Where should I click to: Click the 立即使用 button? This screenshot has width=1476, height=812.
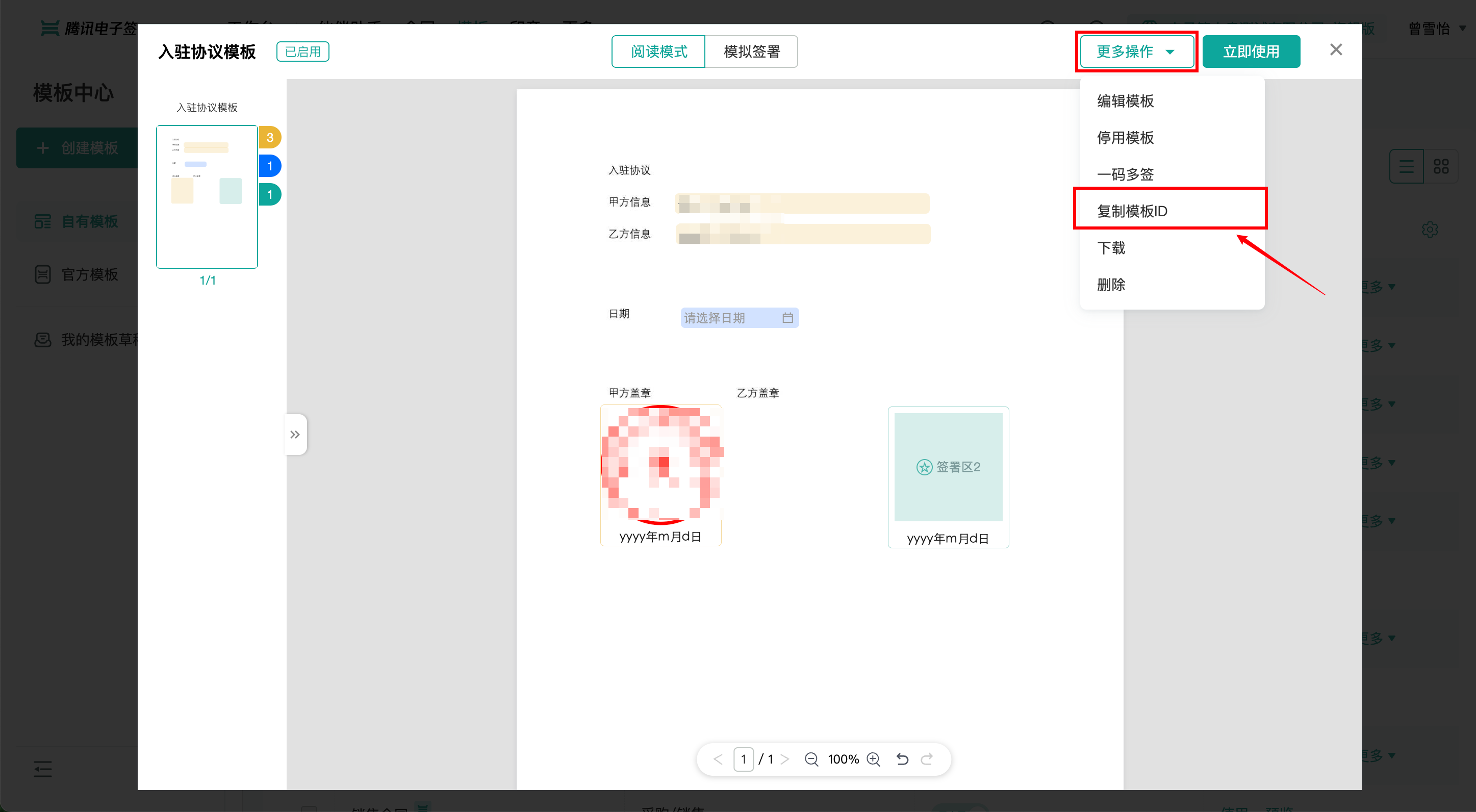(1251, 52)
